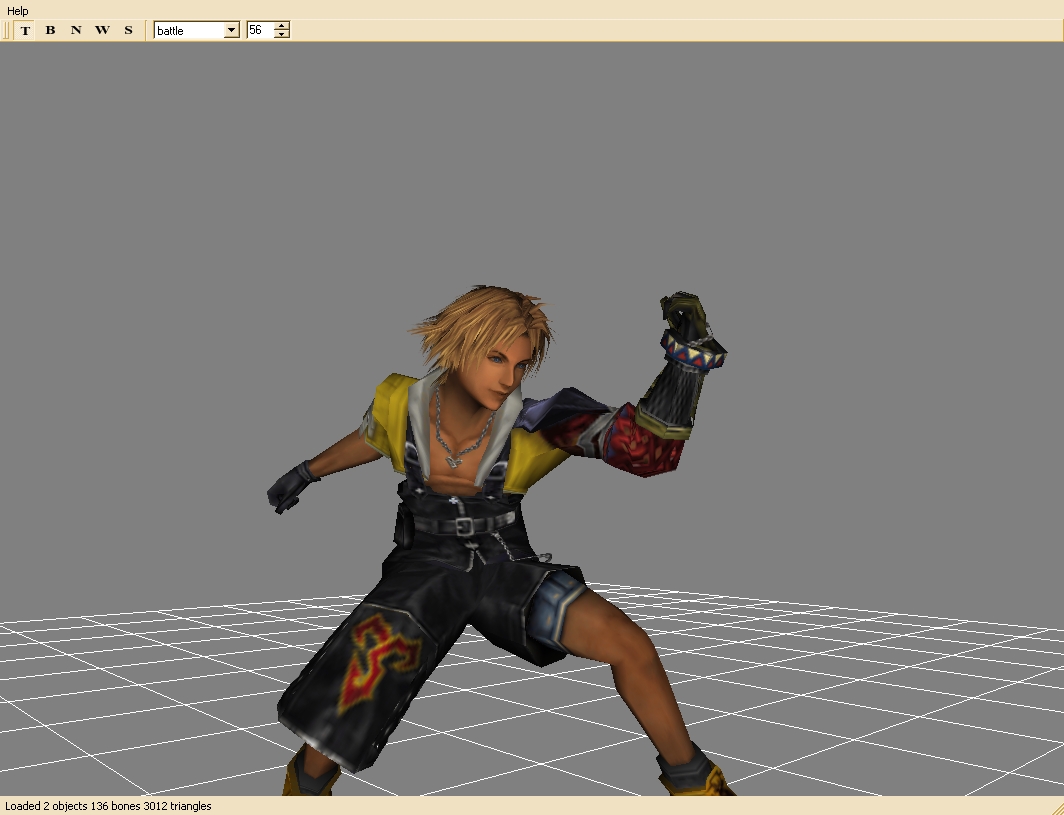This screenshot has width=1064, height=815.
Task: Click status text 'Loaded 2 objects 136 bones 3012 triangles'
Action: [x=108, y=806]
